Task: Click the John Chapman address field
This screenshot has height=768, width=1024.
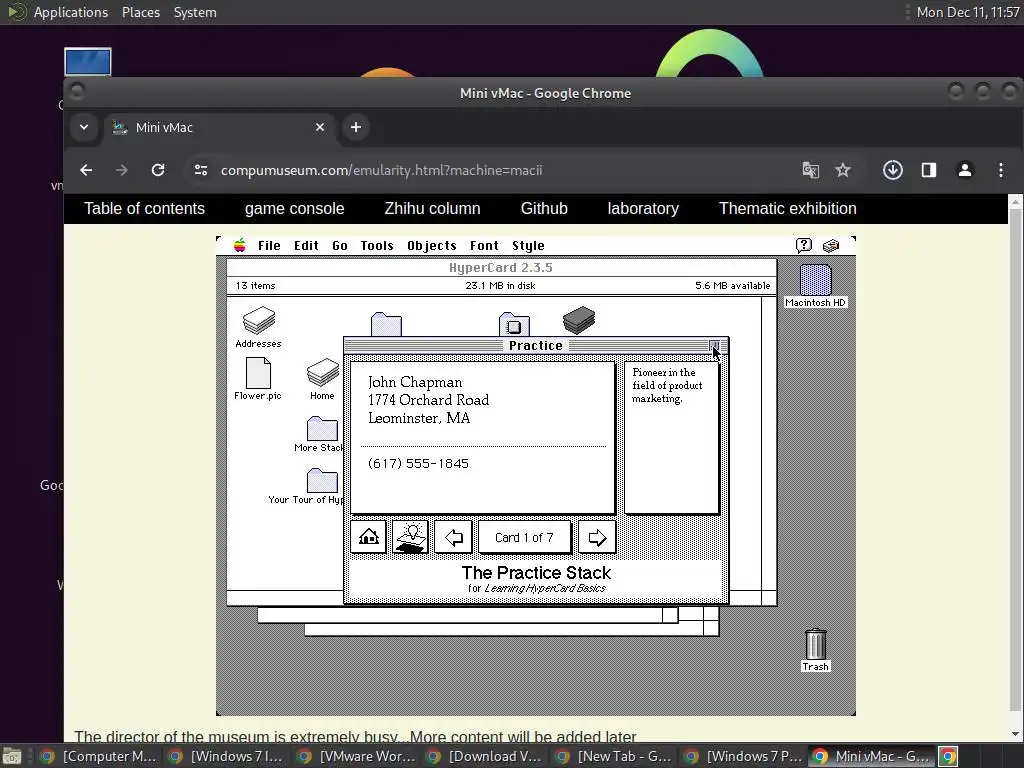Action: 428,400
